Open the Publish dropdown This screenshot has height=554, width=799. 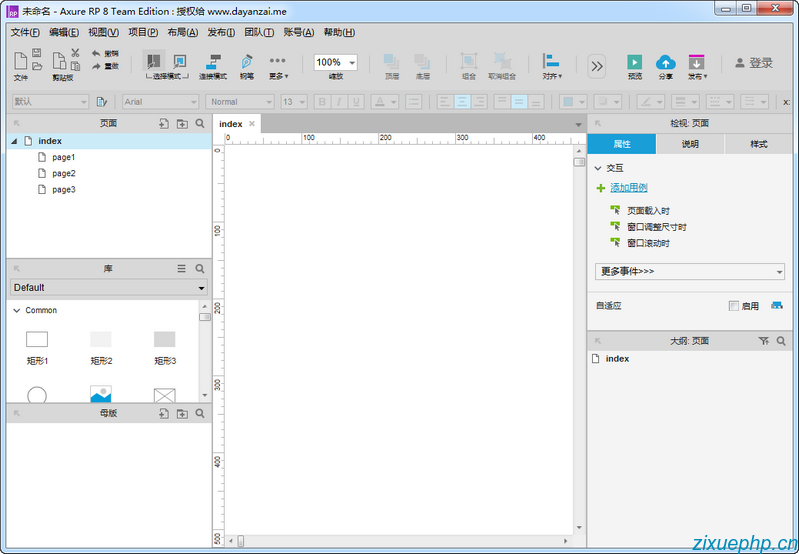(x=697, y=67)
